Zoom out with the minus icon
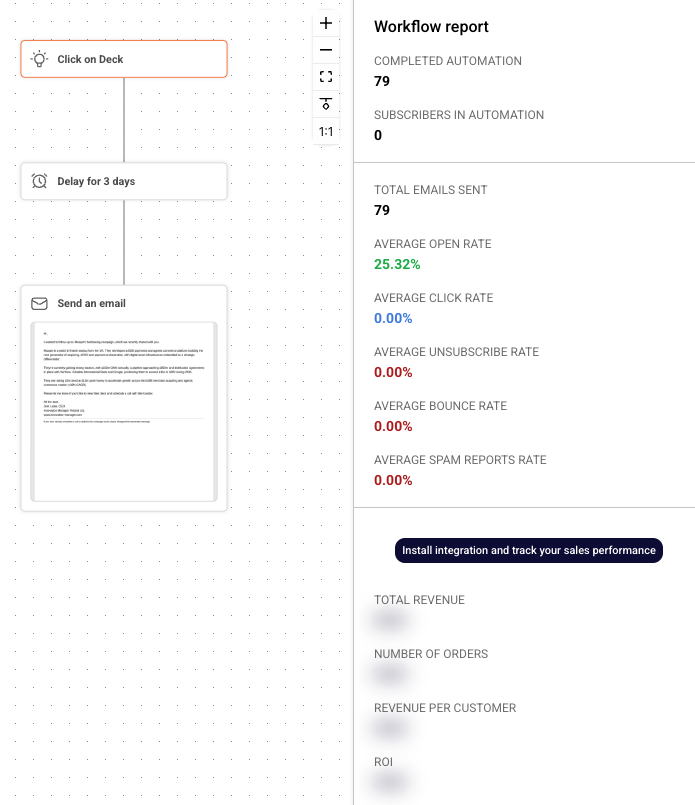Image resolution: width=695 pixels, height=805 pixels. 326,50
